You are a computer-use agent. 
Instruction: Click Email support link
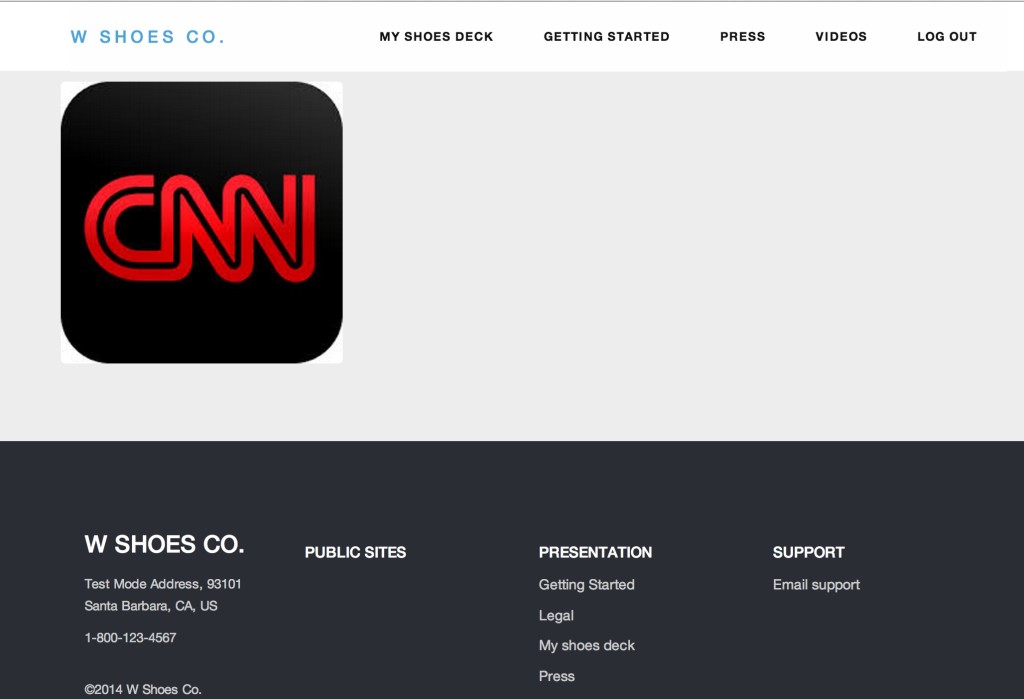(816, 585)
